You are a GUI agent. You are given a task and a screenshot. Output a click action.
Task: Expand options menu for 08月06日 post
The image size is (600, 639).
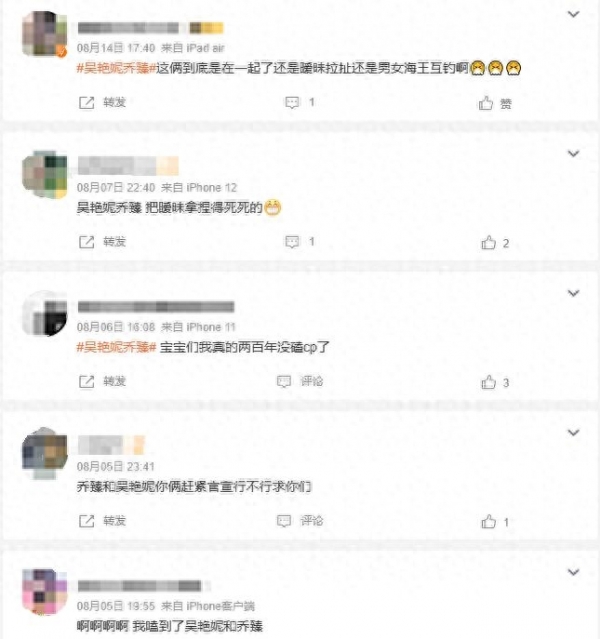click(x=574, y=293)
